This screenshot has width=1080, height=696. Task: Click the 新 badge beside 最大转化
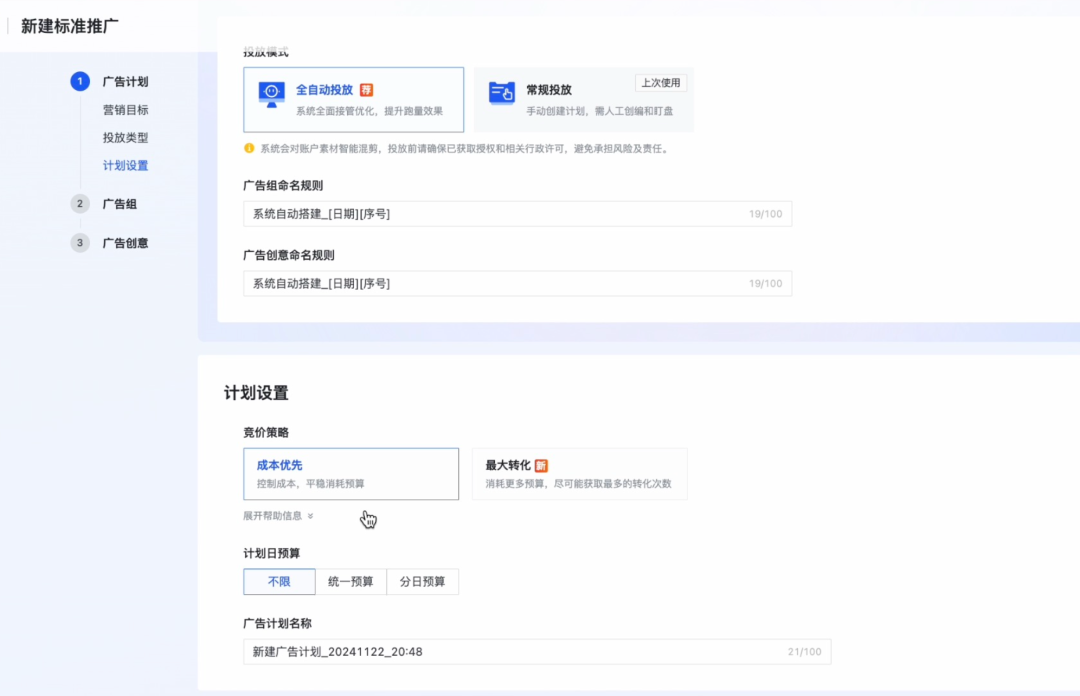coord(541,466)
